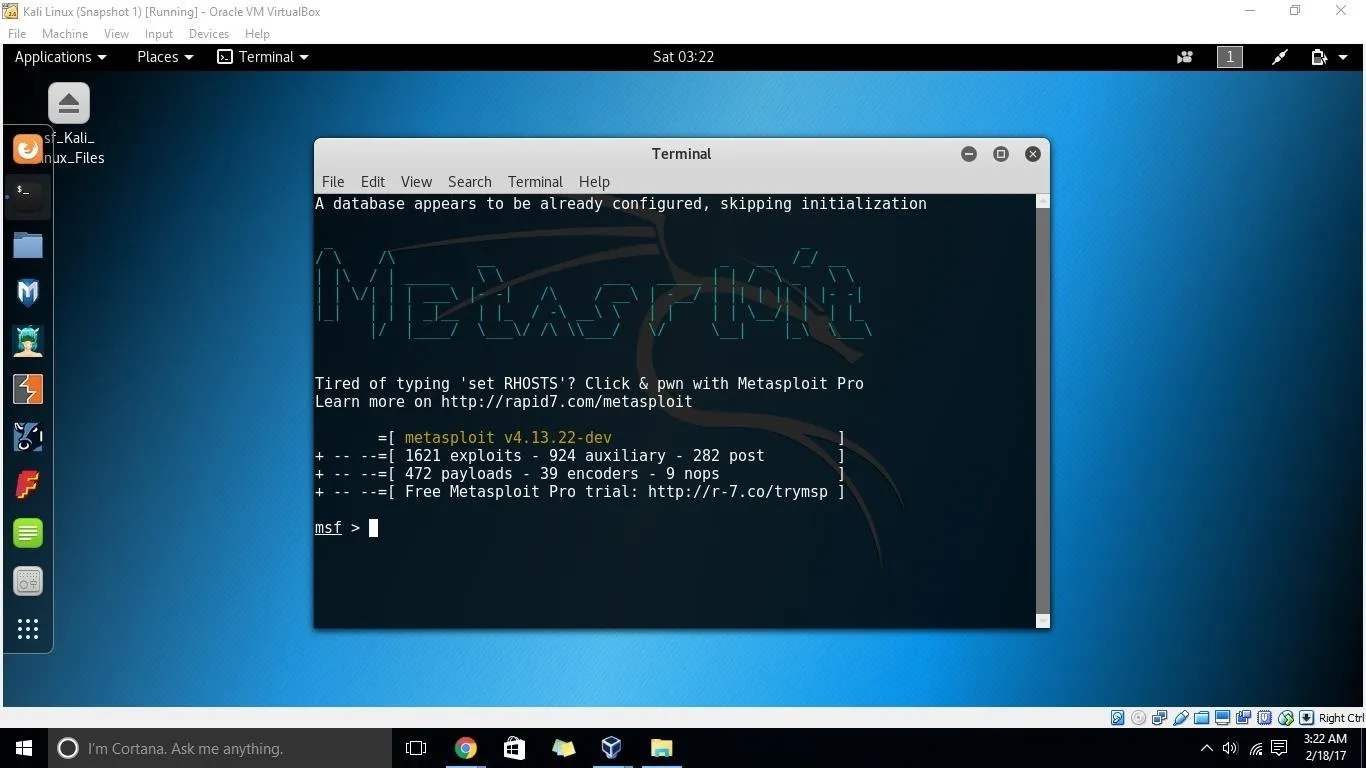Click the metasploit v4.13.22-dev version text
Image resolution: width=1366 pixels, height=768 pixels.
[508, 438]
